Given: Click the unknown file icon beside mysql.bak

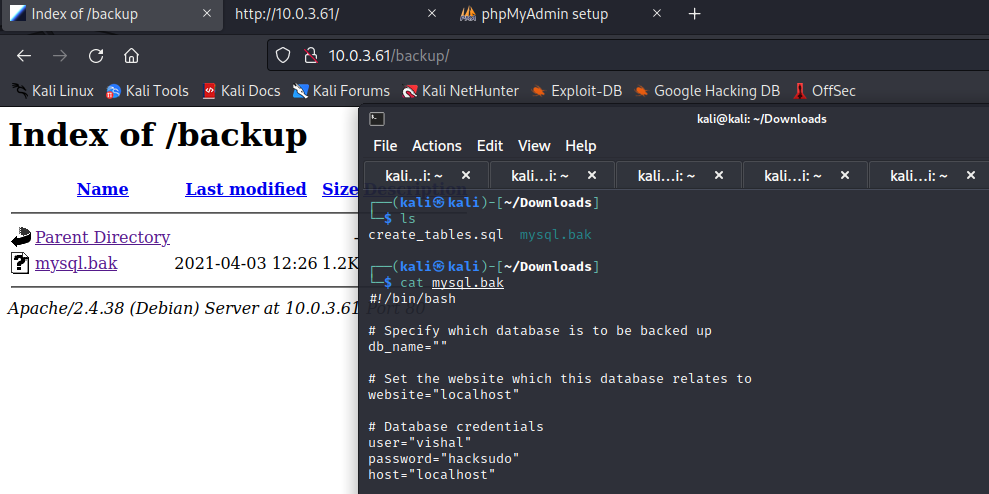Looking at the screenshot, I should 20,263.
